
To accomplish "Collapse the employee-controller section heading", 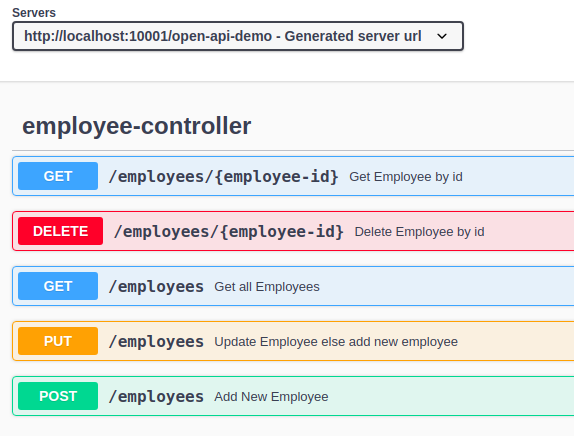I will 137,126.
